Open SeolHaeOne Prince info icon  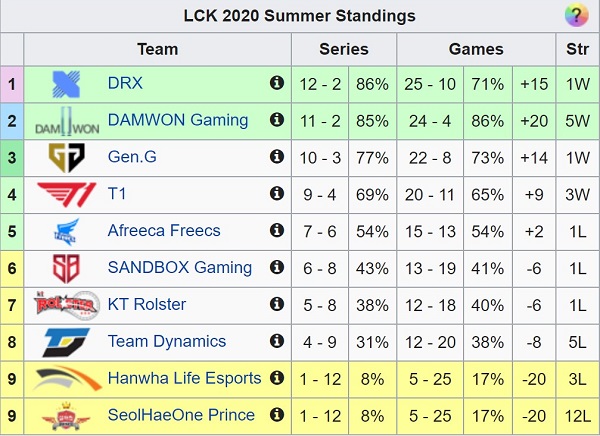(277, 415)
